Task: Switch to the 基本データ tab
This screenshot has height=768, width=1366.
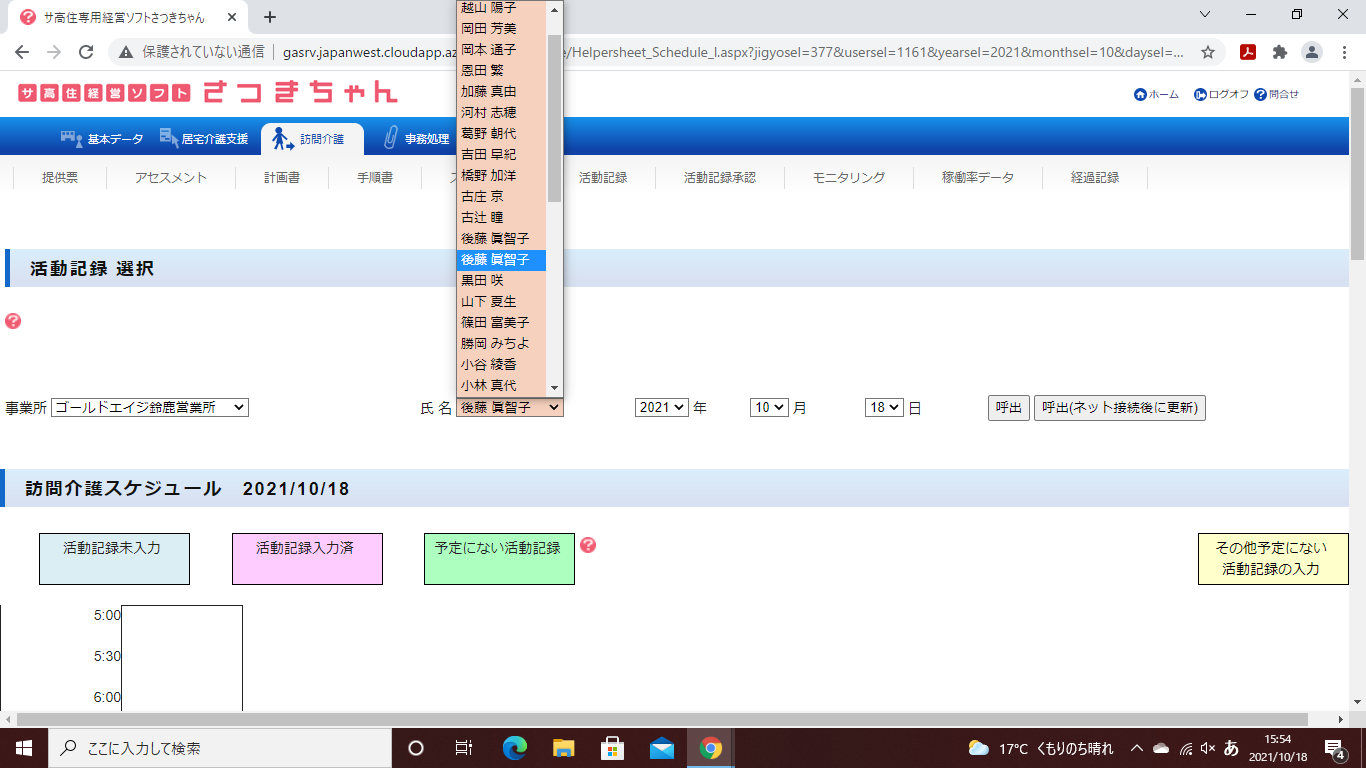Action: [103, 139]
